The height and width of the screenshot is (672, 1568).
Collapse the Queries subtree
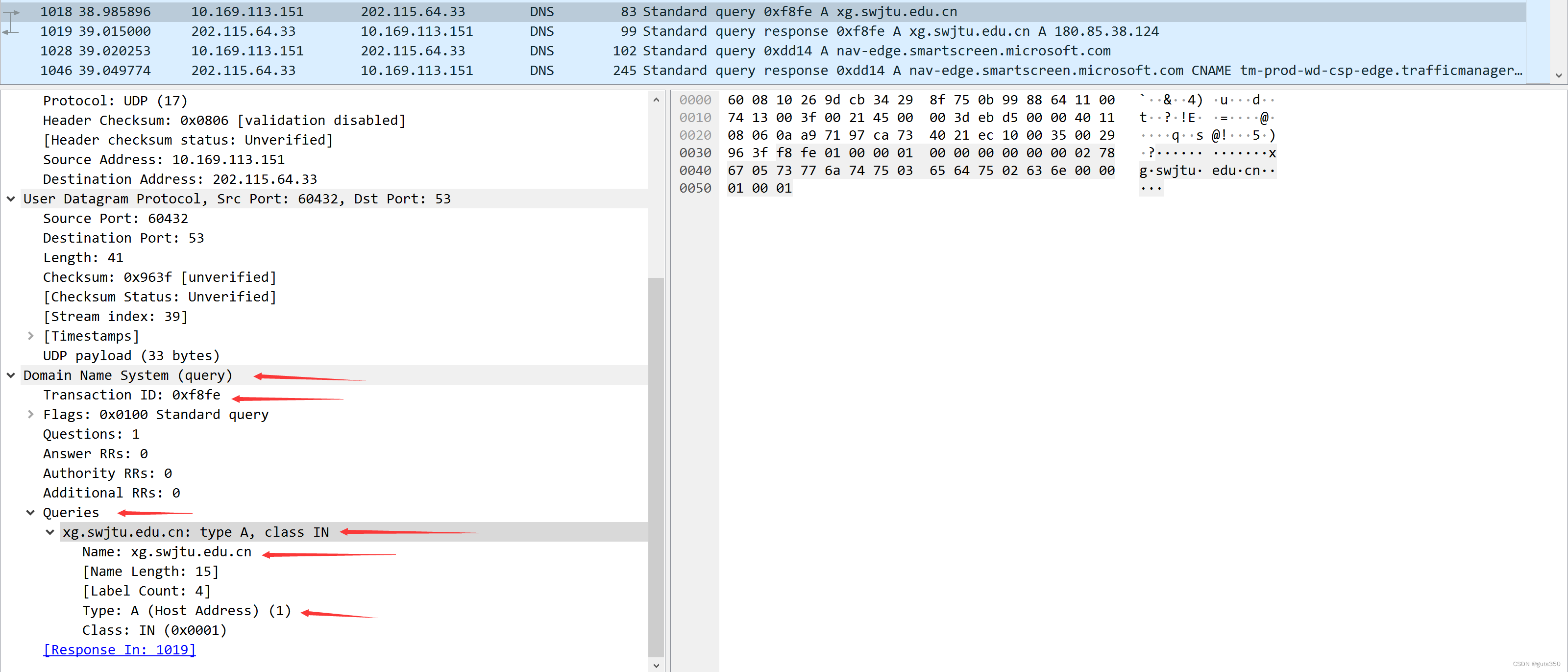30,513
